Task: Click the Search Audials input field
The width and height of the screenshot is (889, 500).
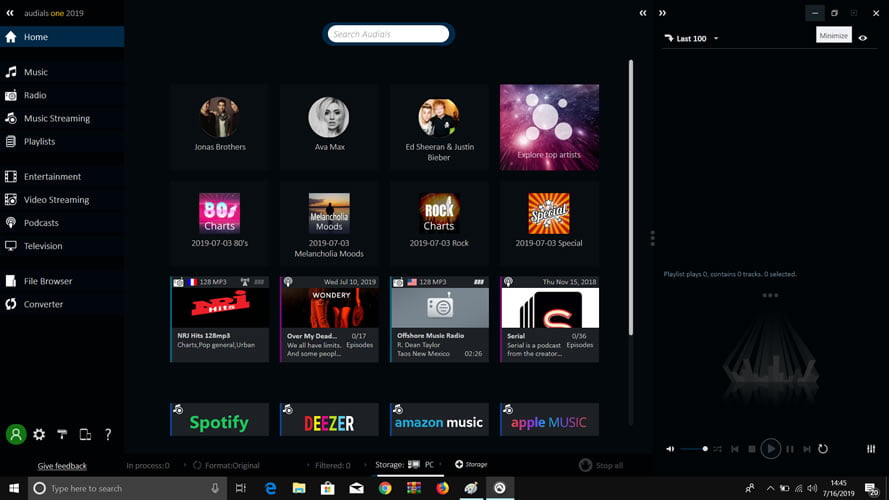Action: click(x=390, y=34)
